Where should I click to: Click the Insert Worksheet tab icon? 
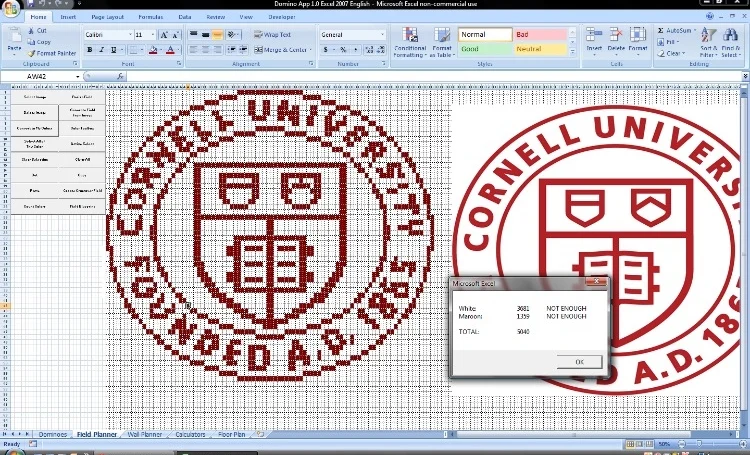[260, 434]
